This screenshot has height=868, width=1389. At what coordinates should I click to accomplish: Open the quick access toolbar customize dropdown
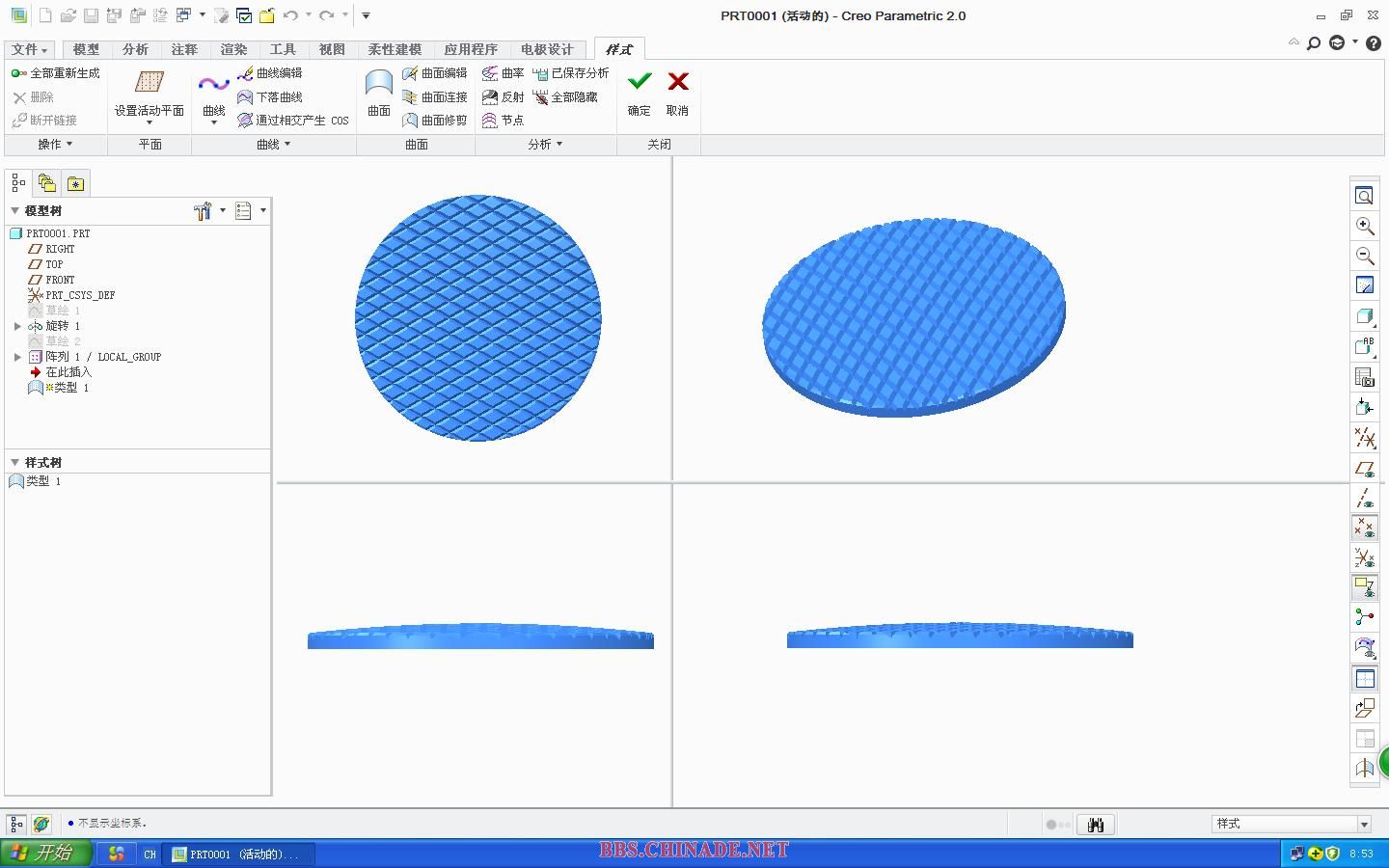(366, 15)
